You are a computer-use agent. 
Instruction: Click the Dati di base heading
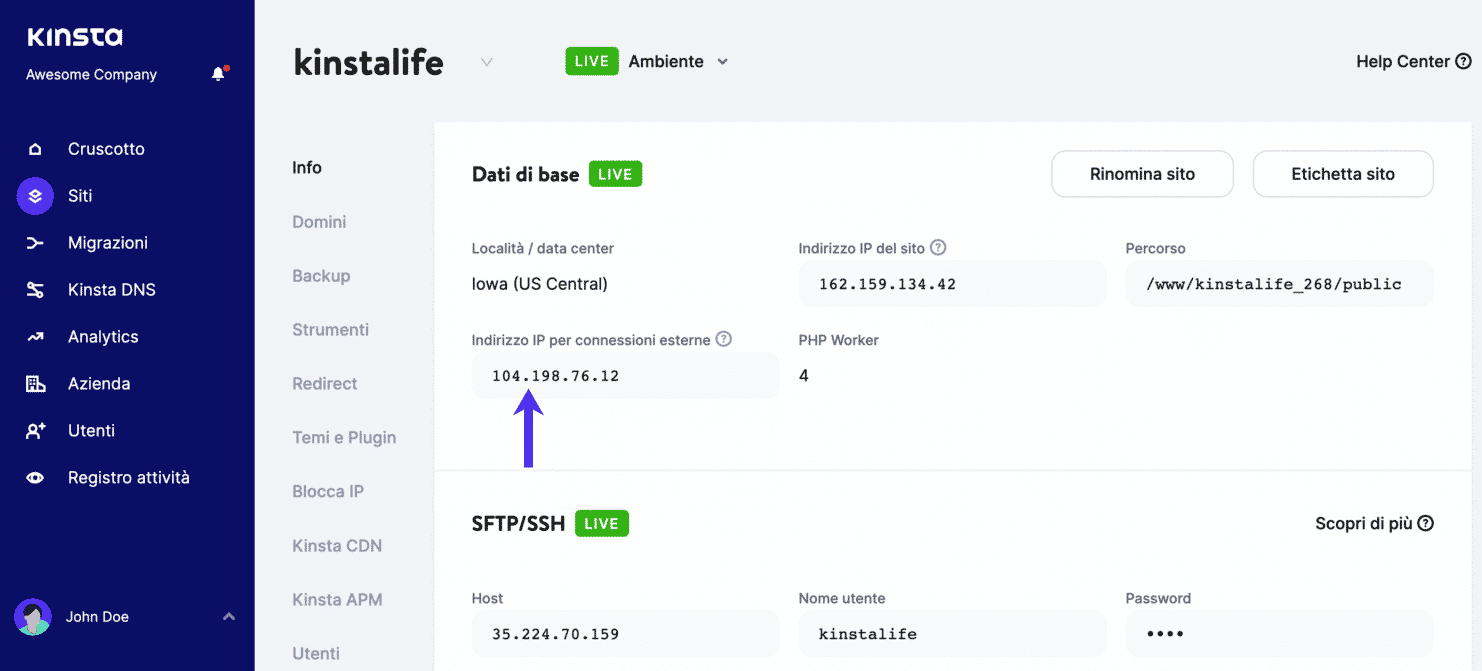(x=525, y=174)
